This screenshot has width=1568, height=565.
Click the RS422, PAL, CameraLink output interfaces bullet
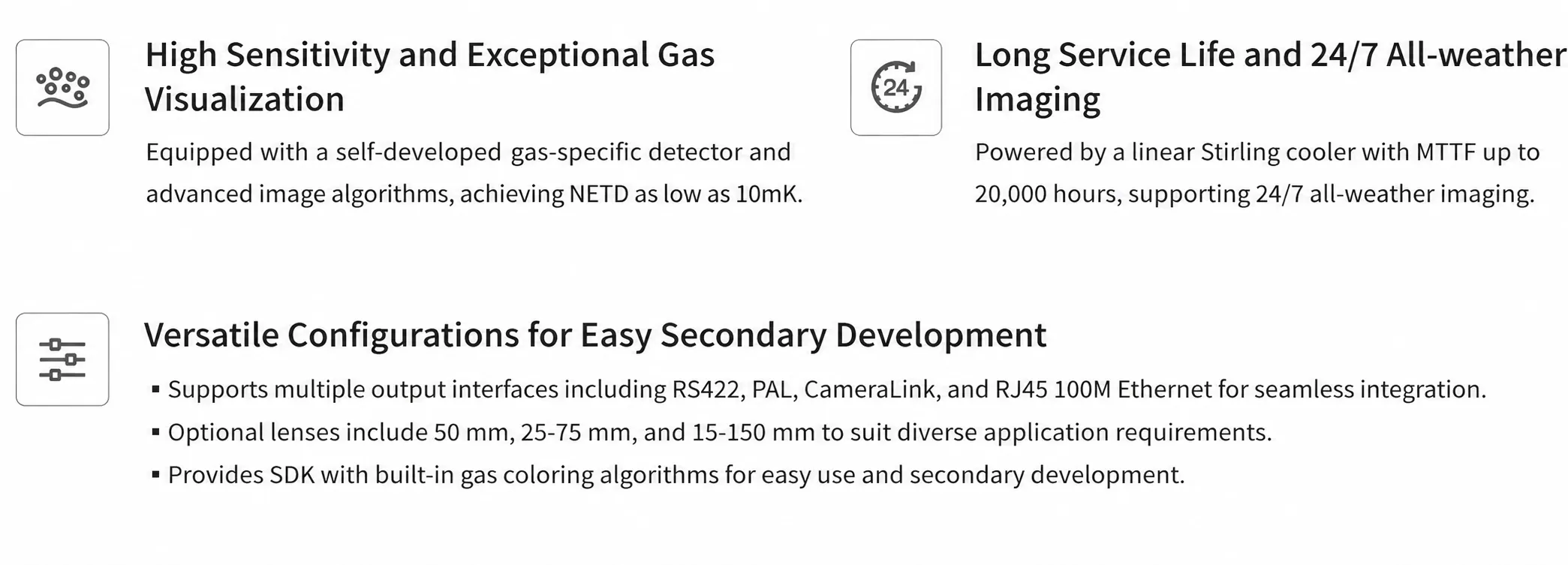[826, 389]
